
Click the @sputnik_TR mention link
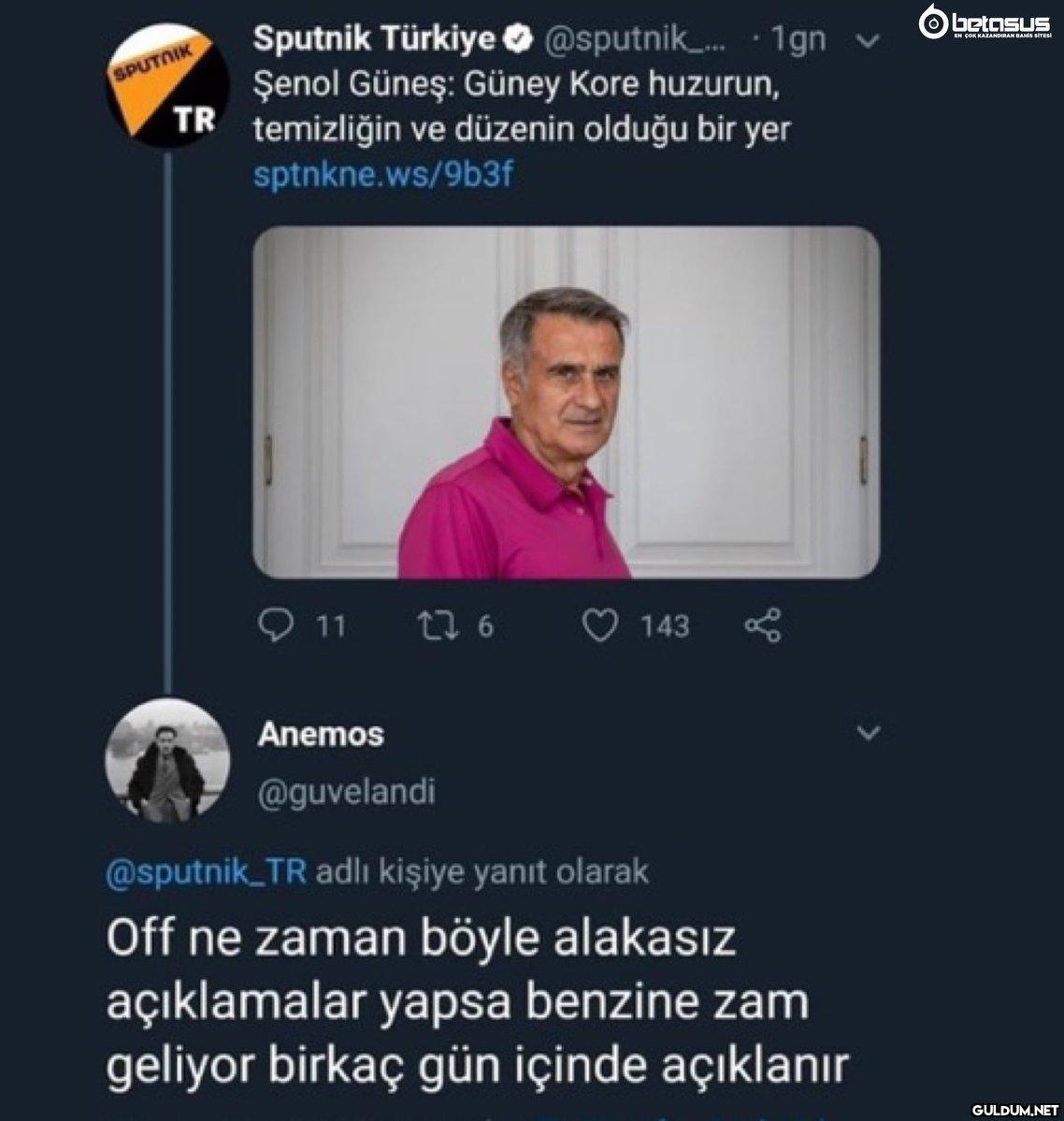click(x=207, y=872)
